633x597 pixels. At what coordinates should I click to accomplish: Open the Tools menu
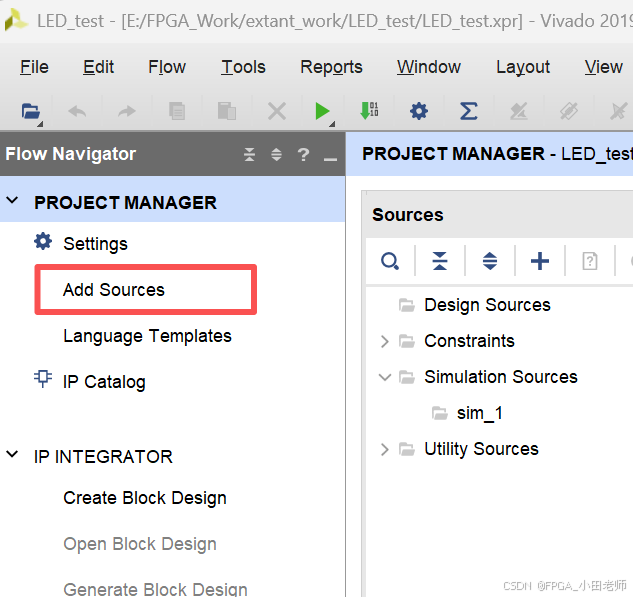[x=243, y=67]
